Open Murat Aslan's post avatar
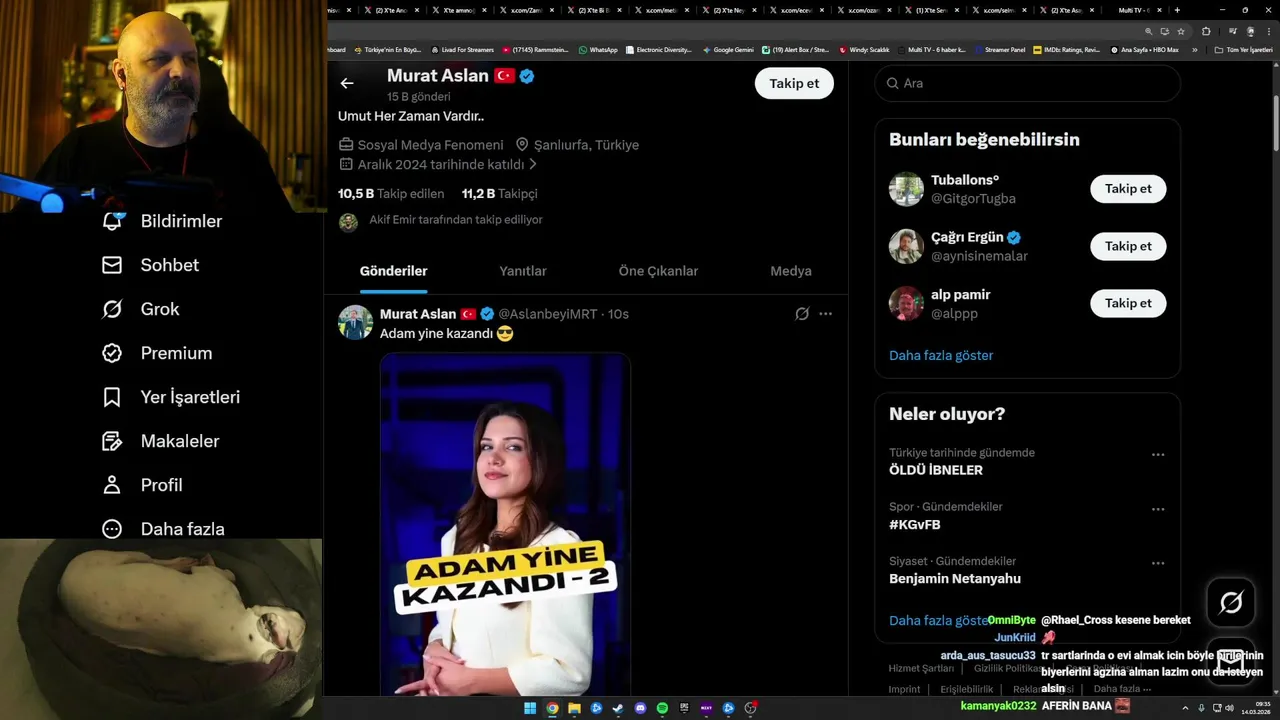Screen dimensions: 1280x720 355,322
